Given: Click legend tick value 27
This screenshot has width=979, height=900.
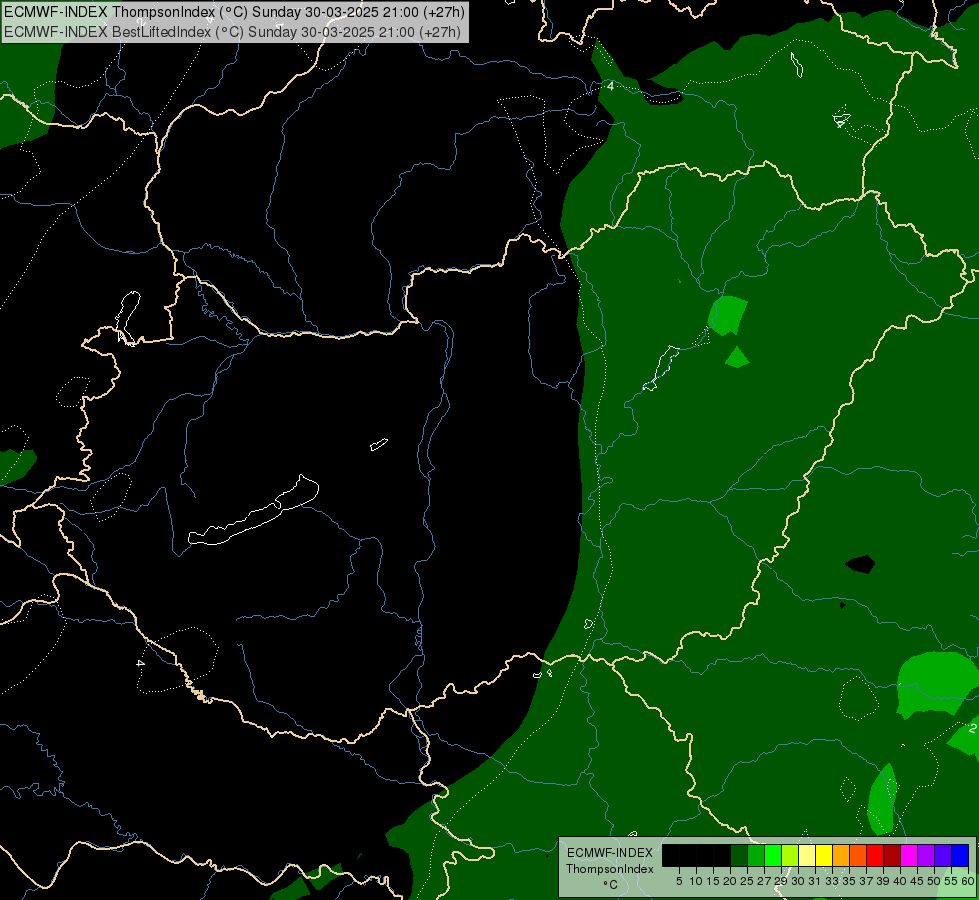Looking at the screenshot, I should coord(764,881).
